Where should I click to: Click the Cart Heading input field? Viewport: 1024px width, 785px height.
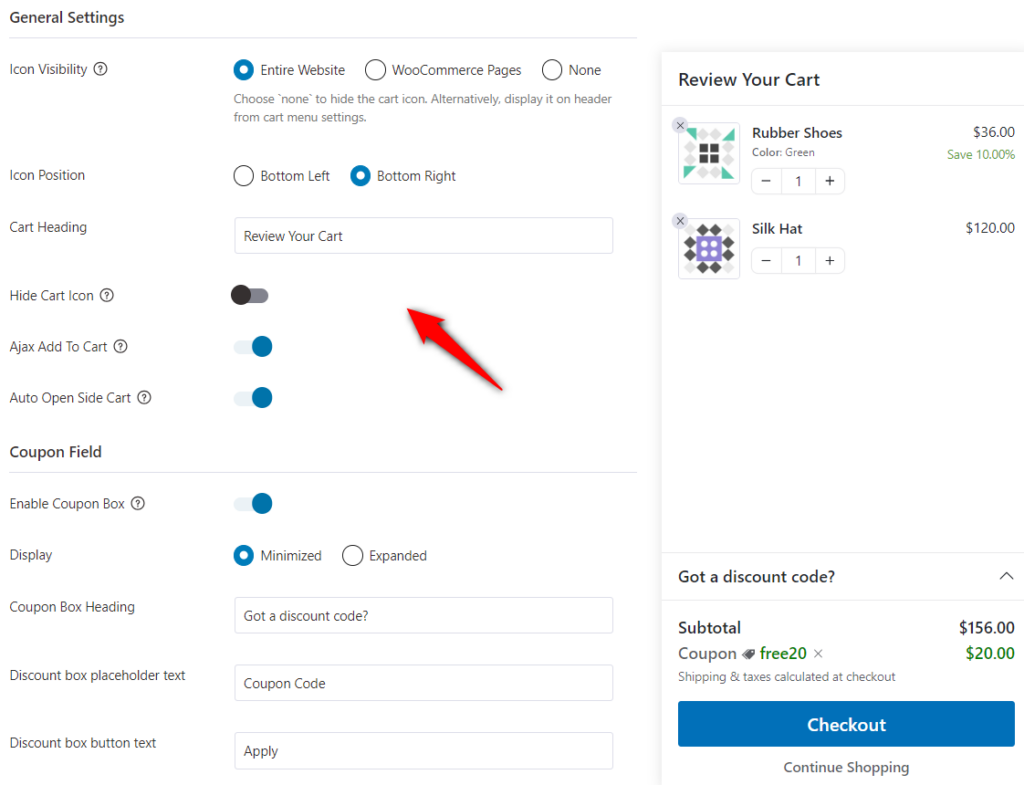click(423, 235)
